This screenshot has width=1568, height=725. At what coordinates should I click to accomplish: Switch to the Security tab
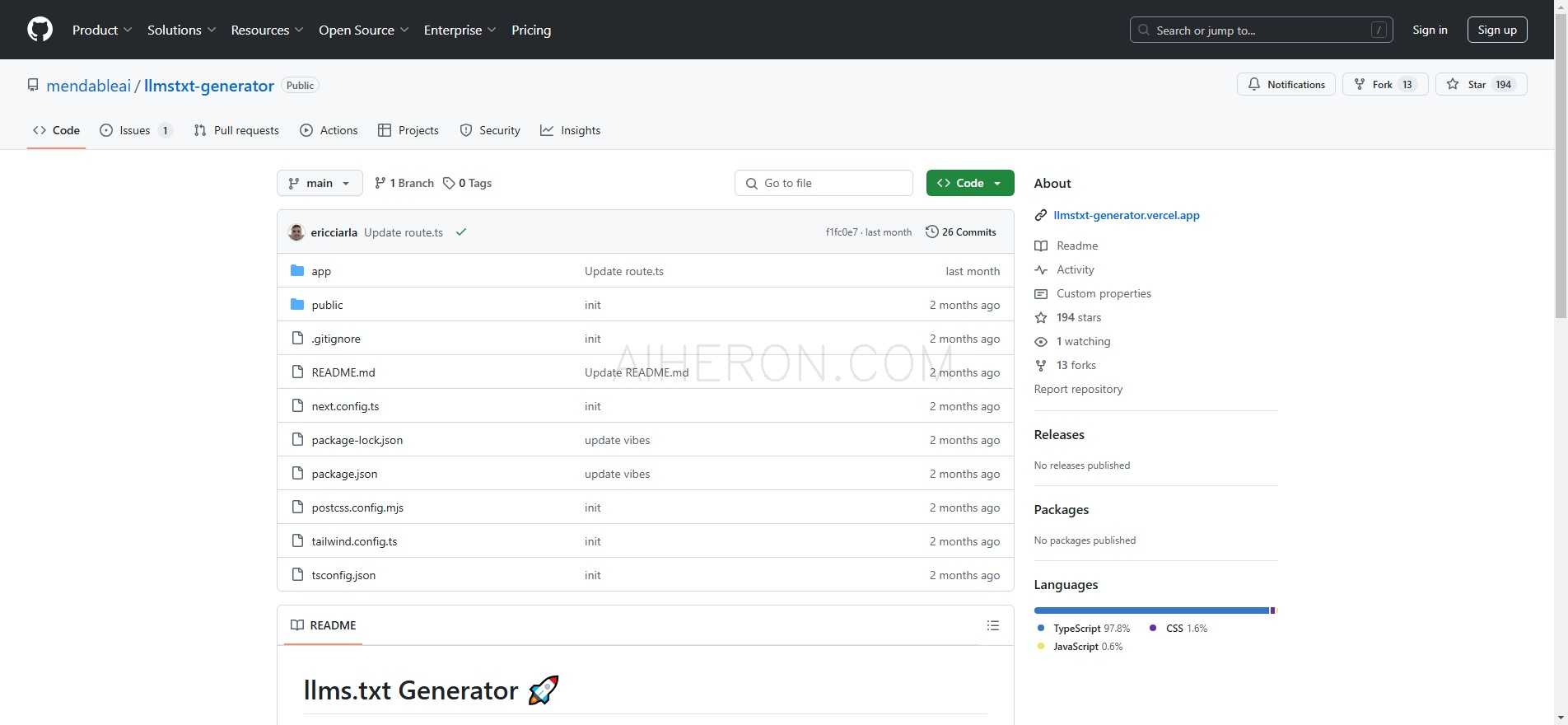pos(490,130)
